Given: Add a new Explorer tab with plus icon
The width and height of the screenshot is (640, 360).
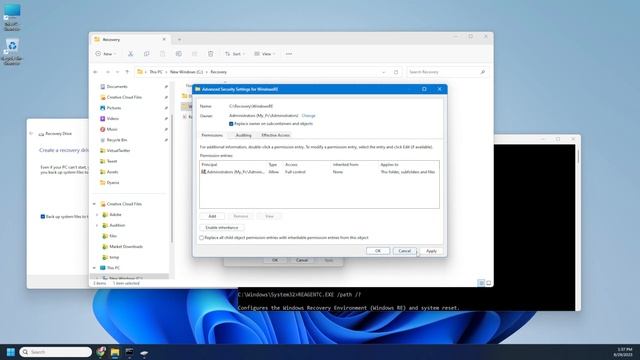Looking at the screenshot, I should [x=179, y=40].
